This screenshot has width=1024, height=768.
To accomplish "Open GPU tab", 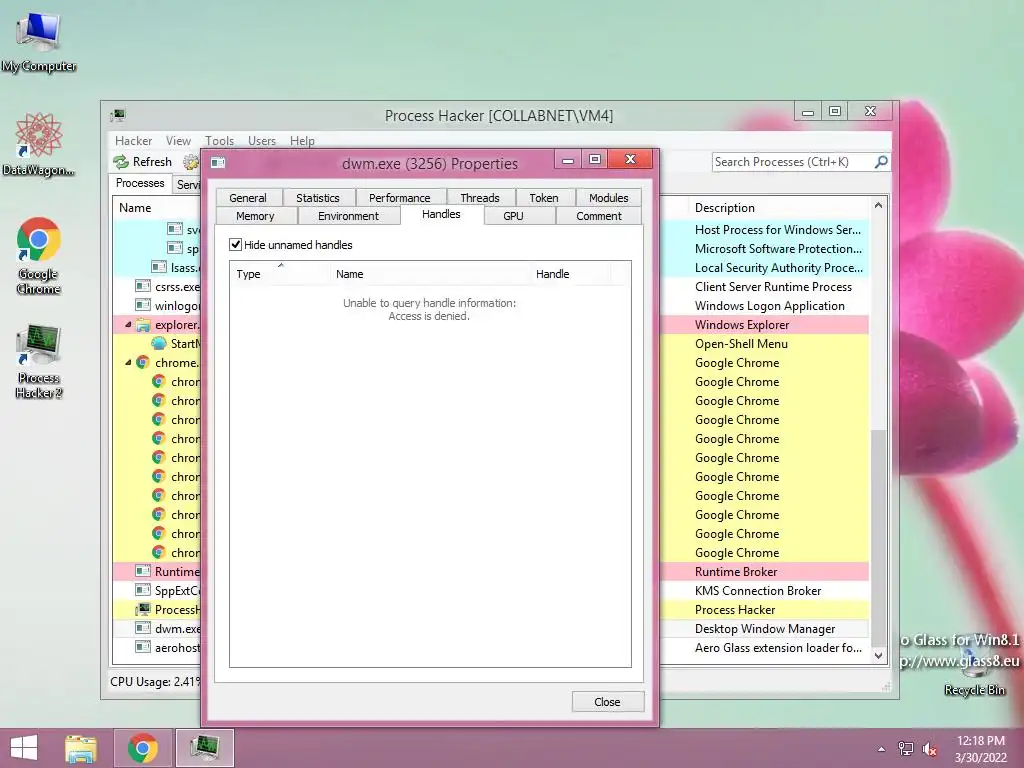I will click(513, 216).
